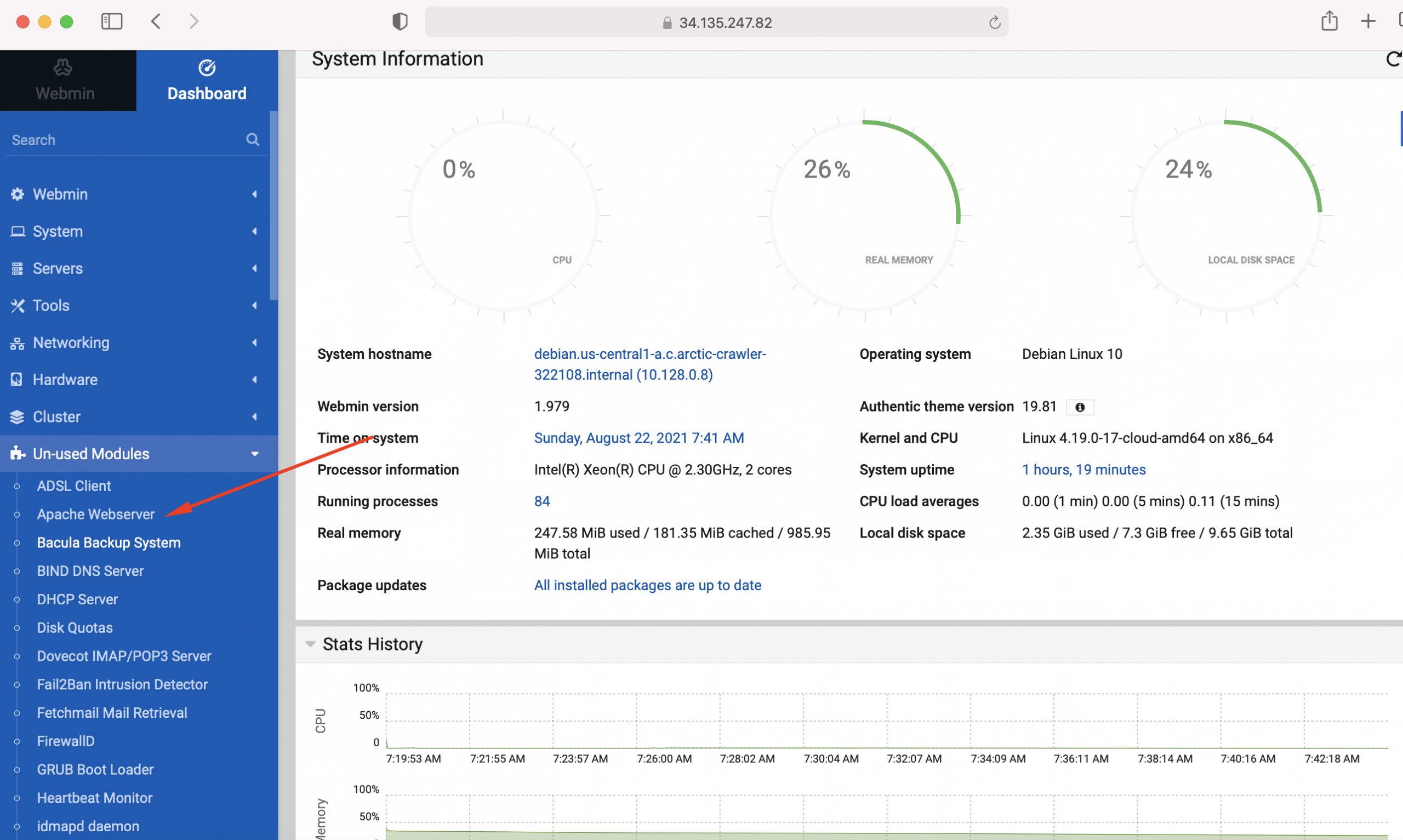Expand the Tools menu category
Screen dimensions: 1403x840
pos(139,306)
